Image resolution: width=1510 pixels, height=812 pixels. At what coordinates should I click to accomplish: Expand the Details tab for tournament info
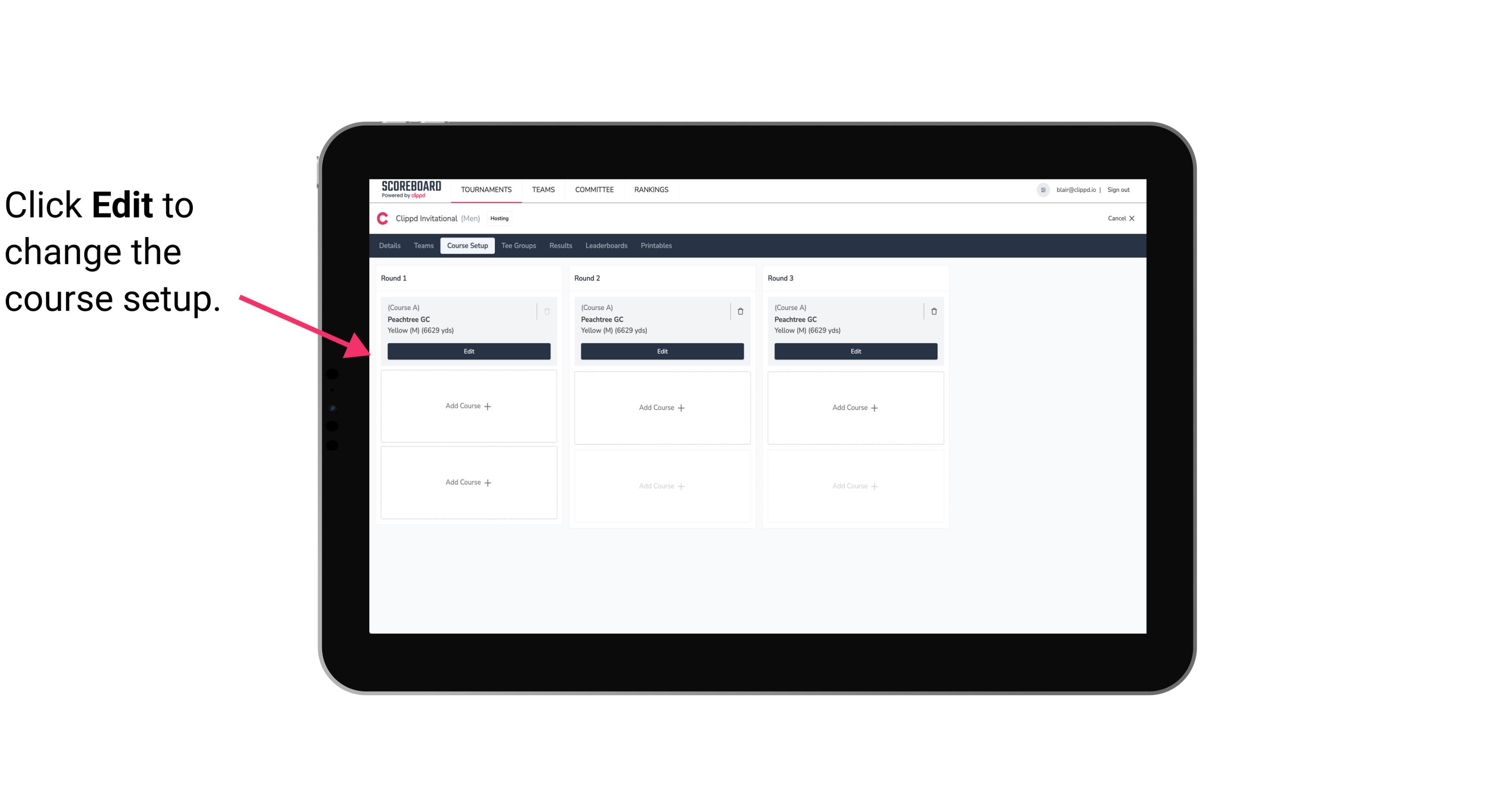pyautogui.click(x=391, y=246)
